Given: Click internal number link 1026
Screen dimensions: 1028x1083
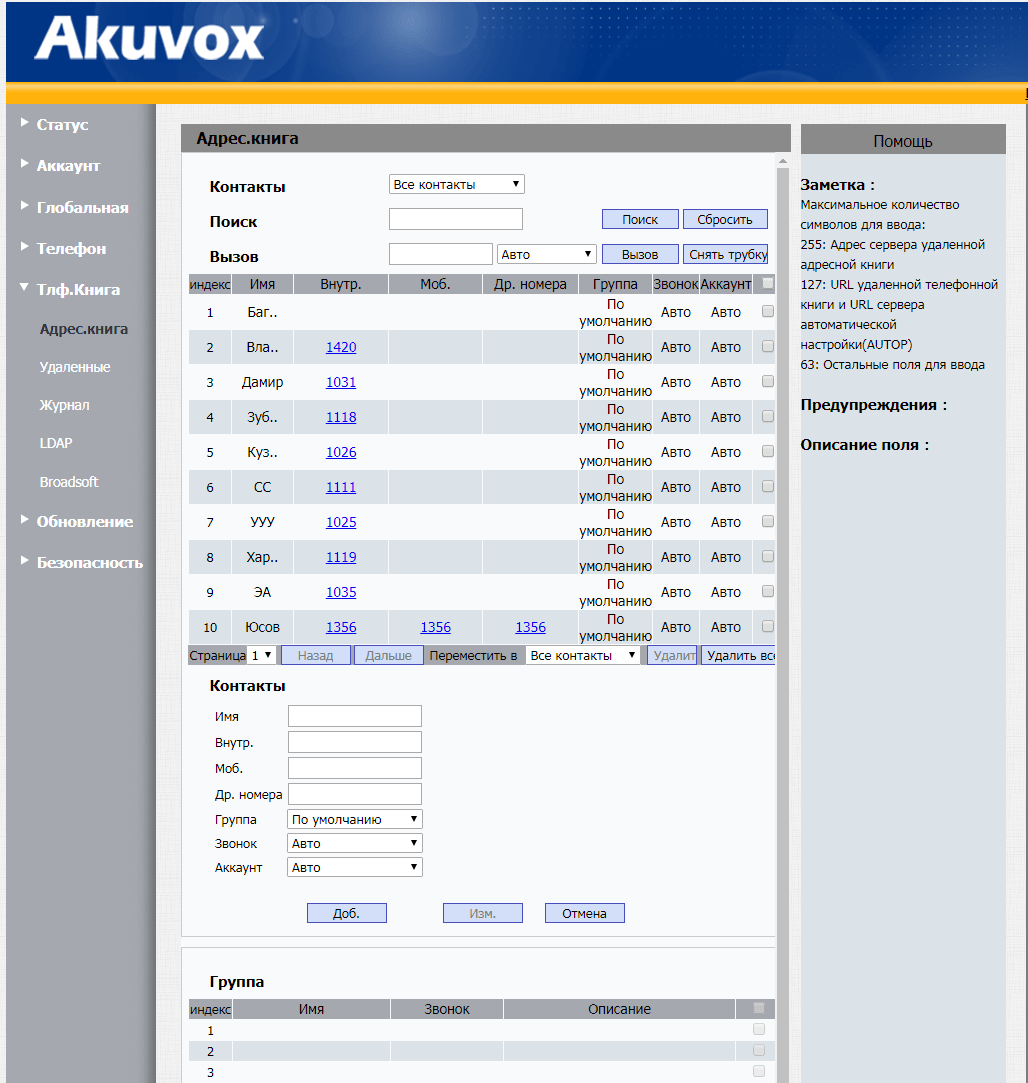Looking at the screenshot, I should click(341, 452).
